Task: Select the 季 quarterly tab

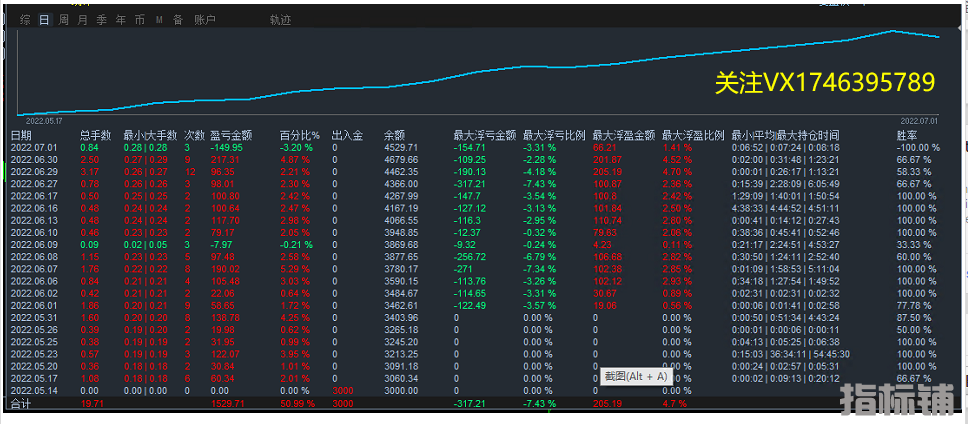Action: click(101, 19)
